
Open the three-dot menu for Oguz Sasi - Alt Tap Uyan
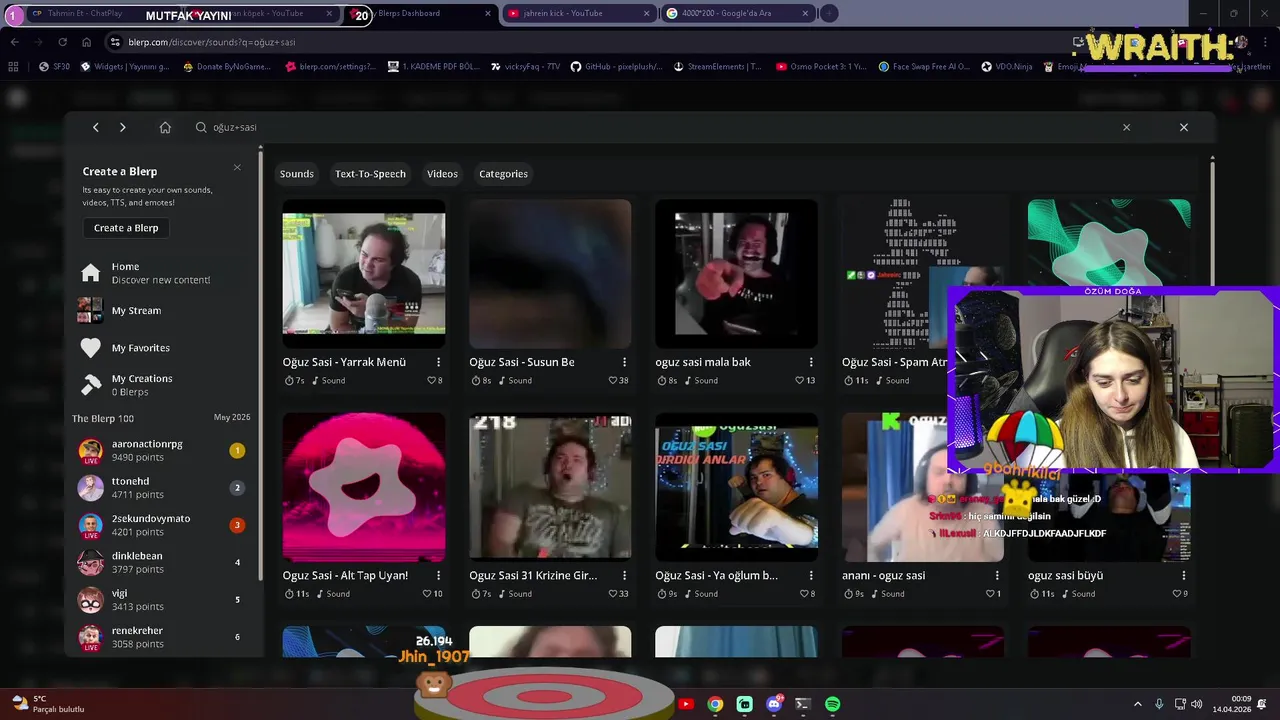pos(438,575)
